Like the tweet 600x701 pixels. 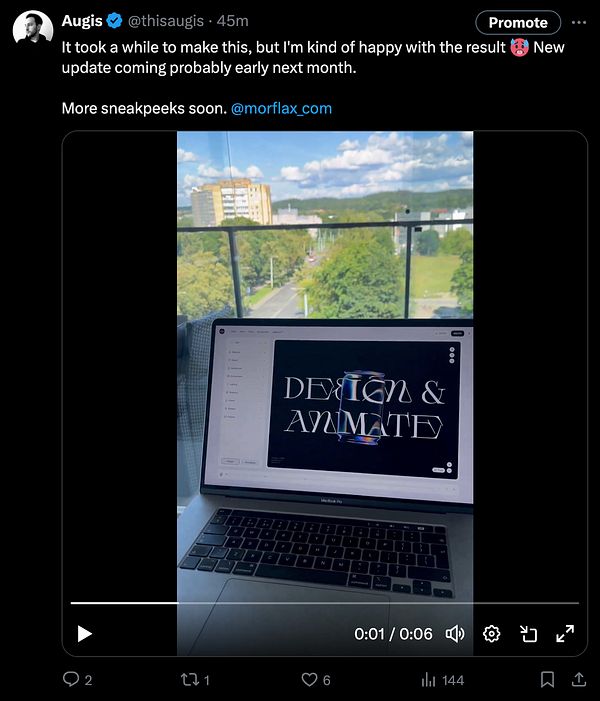click(316, 680)
